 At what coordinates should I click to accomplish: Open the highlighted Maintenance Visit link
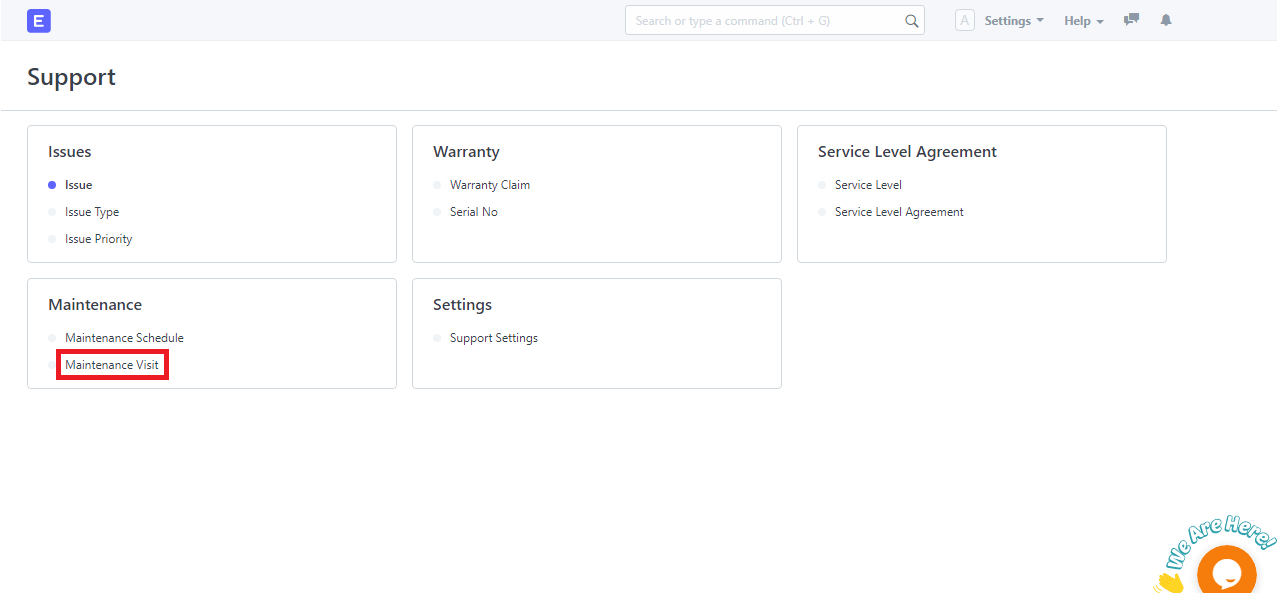coord(112,365)
